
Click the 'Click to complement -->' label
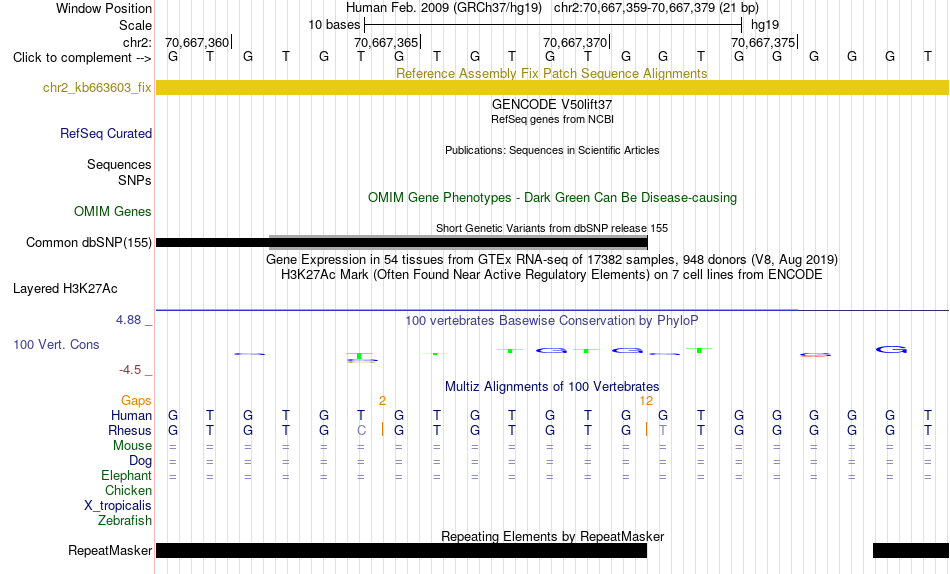tap(82, 58)
